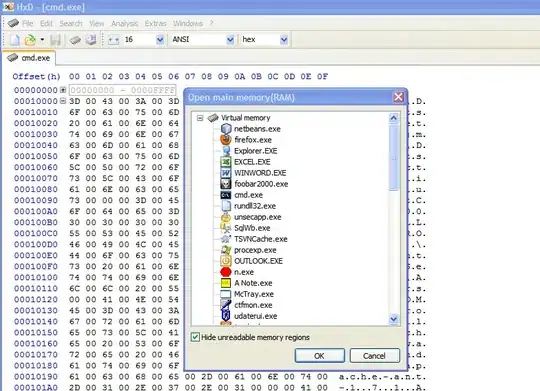The width and height of the screenshot is (540, 391).
Task: Click the Open file toolbar icon
Action: [x=30, y=40]
